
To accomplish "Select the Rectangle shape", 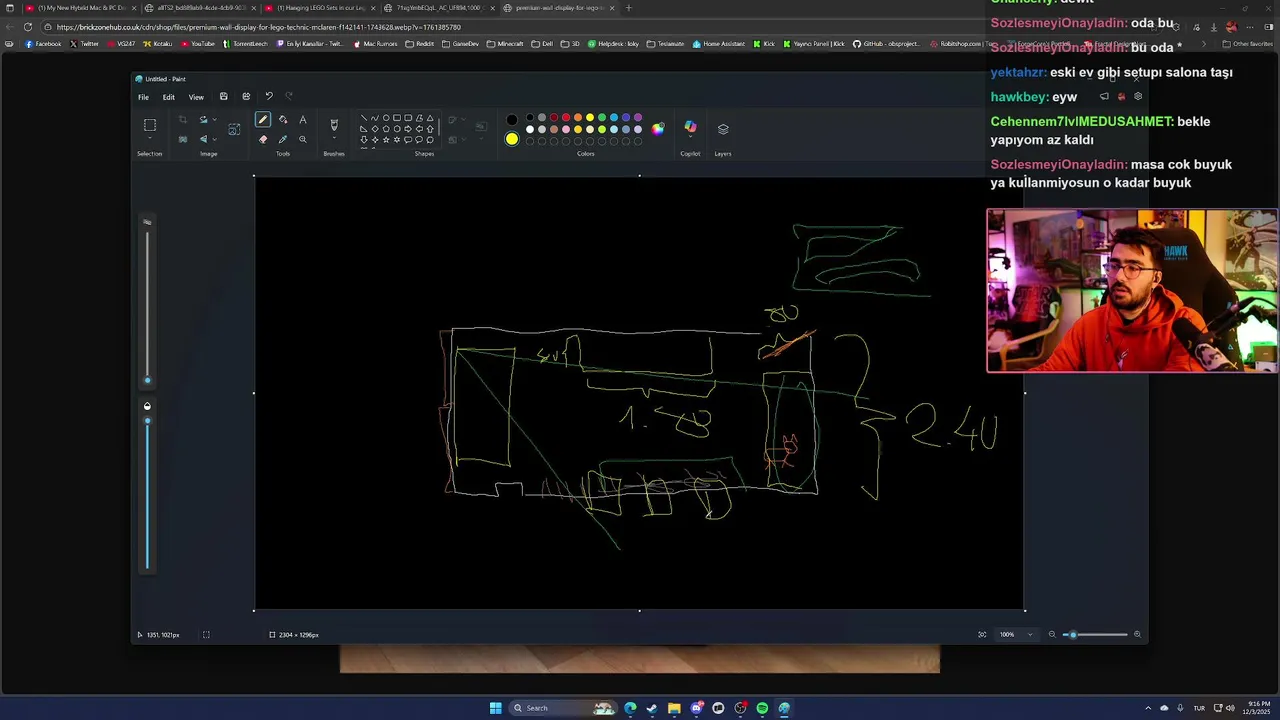I will tap(397, 118).
